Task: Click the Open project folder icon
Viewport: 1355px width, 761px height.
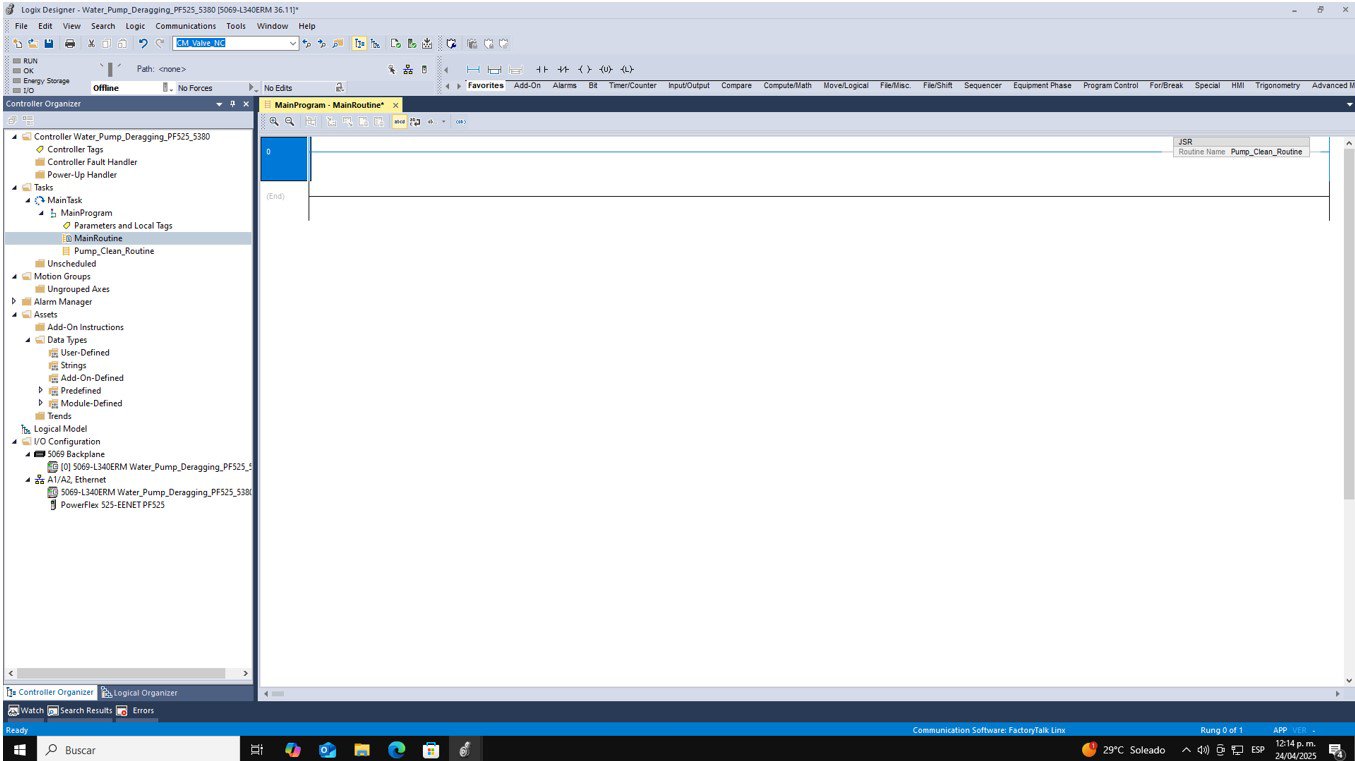Action: pyautogui.click(x=33, y=44)
